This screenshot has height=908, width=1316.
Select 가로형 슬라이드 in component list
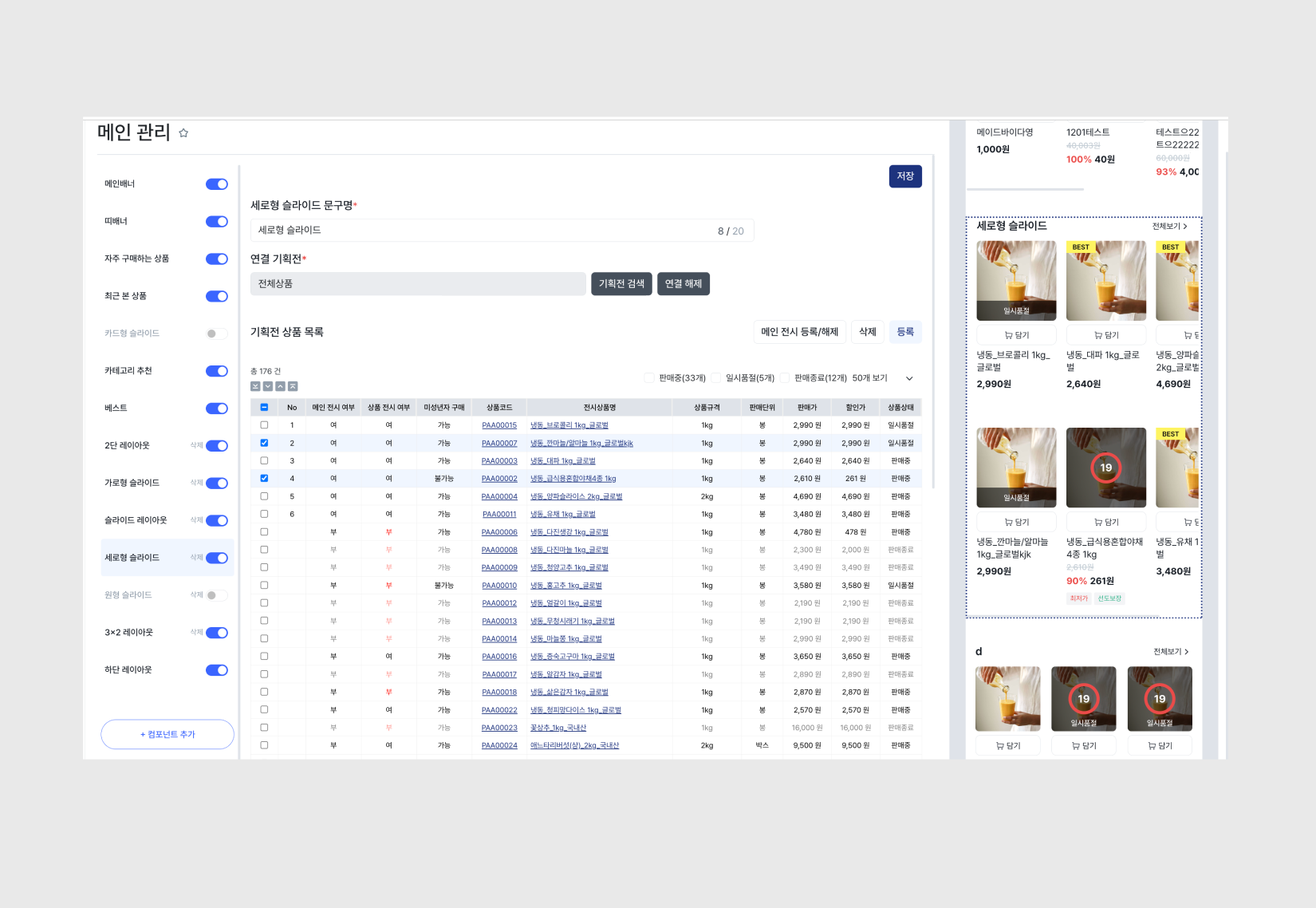[x=132, y=483]
